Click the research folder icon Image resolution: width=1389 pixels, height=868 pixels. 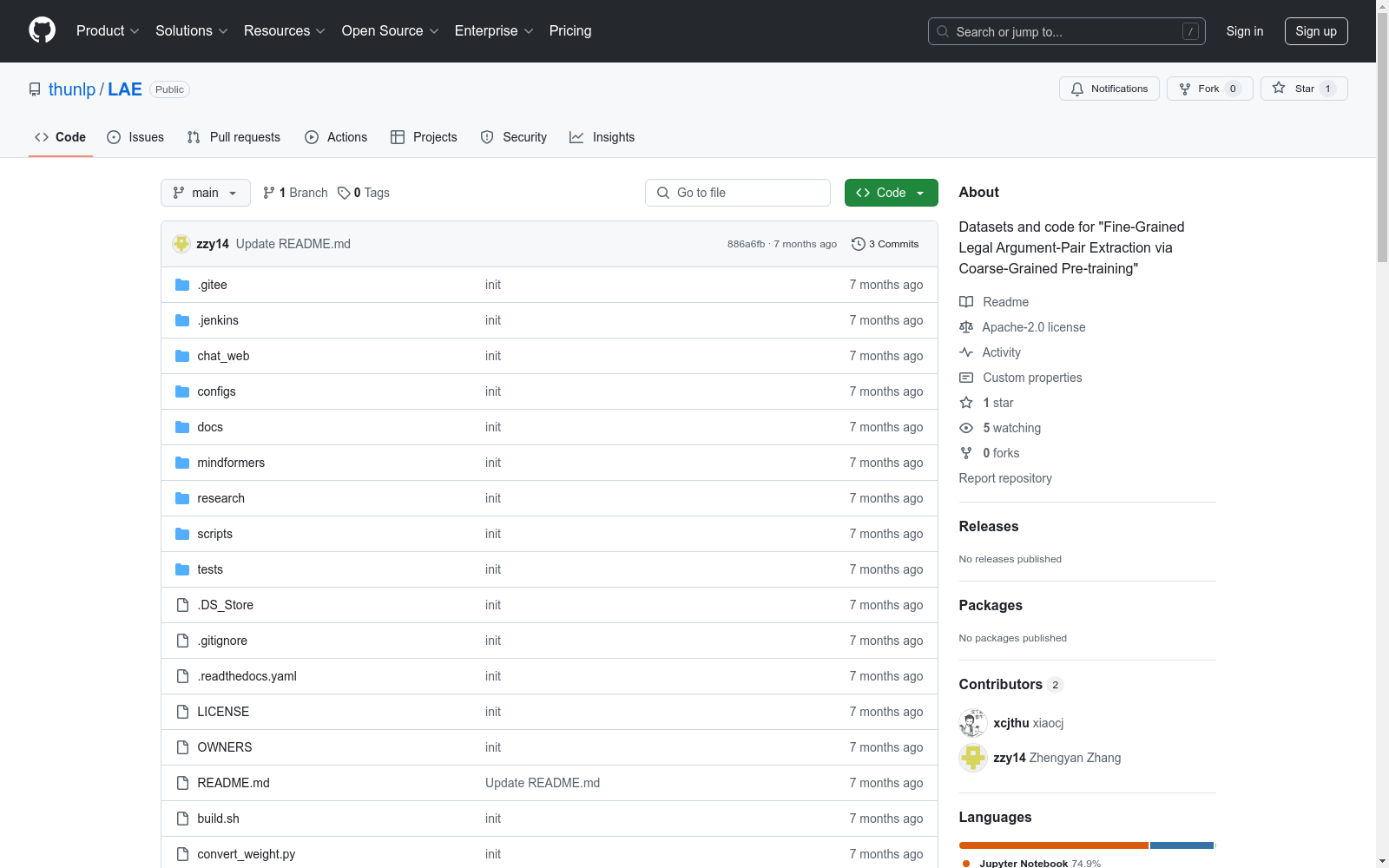click(182, 498)
